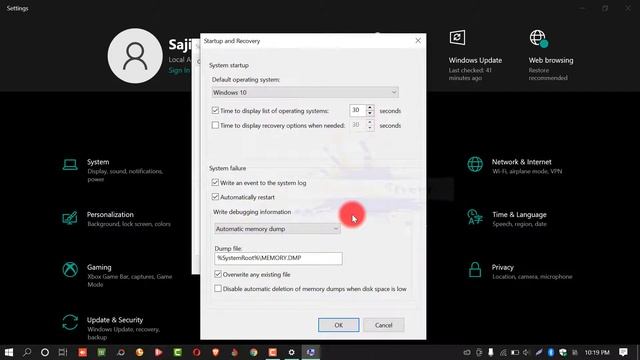Open the Update & Security category
Image resolution: width=640 pixels, height=360 pixels.
click(111, 328)
